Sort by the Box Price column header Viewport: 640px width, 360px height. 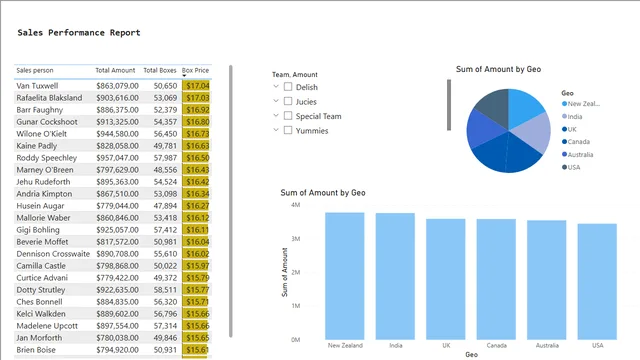pos(195,70)
